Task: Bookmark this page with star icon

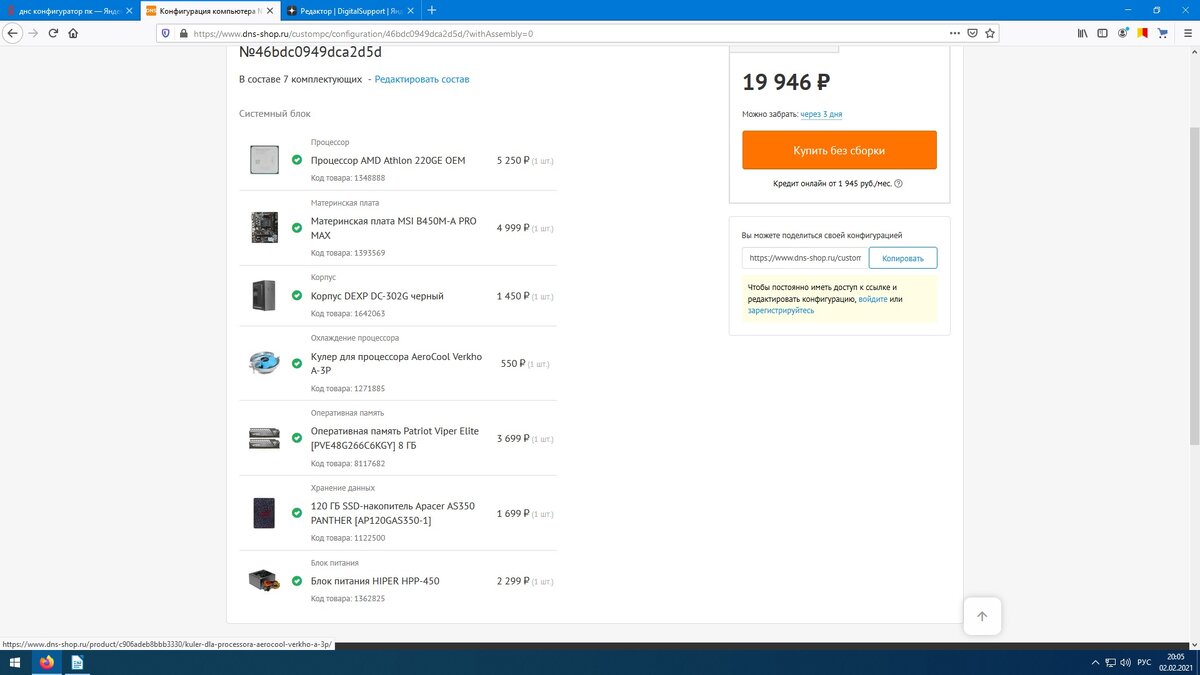Action: point(990,33)
